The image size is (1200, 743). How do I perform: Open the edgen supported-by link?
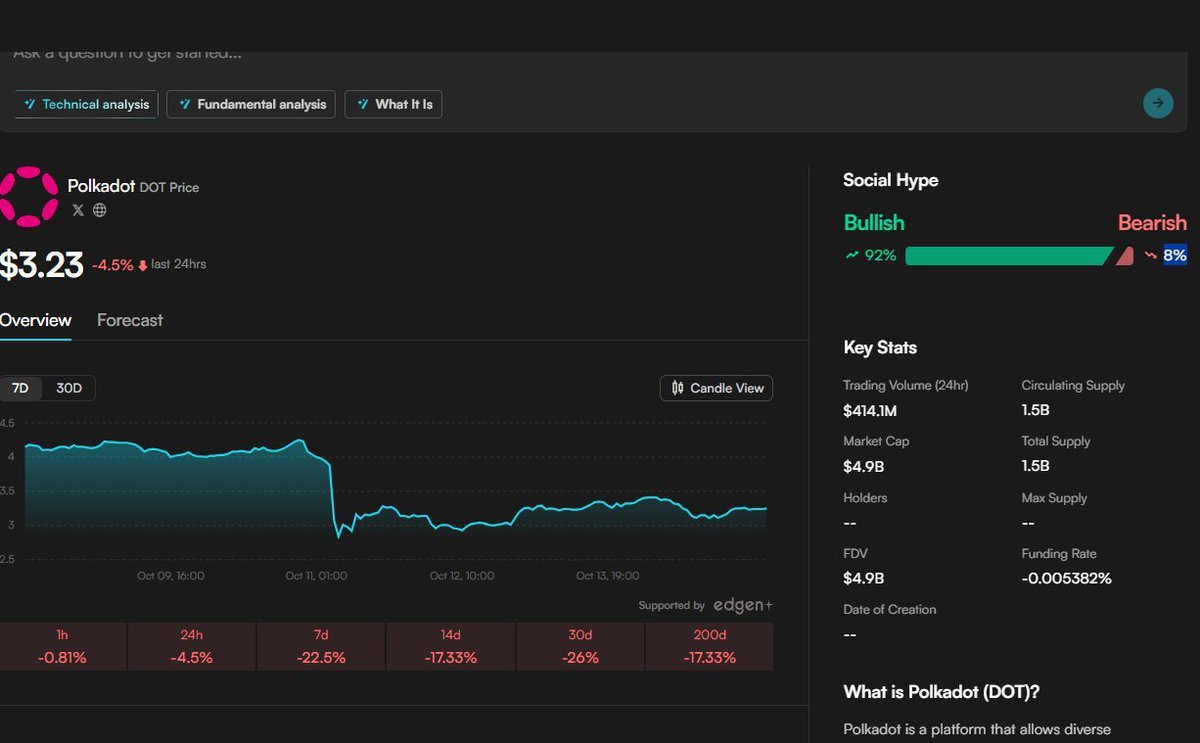[742, 605]
